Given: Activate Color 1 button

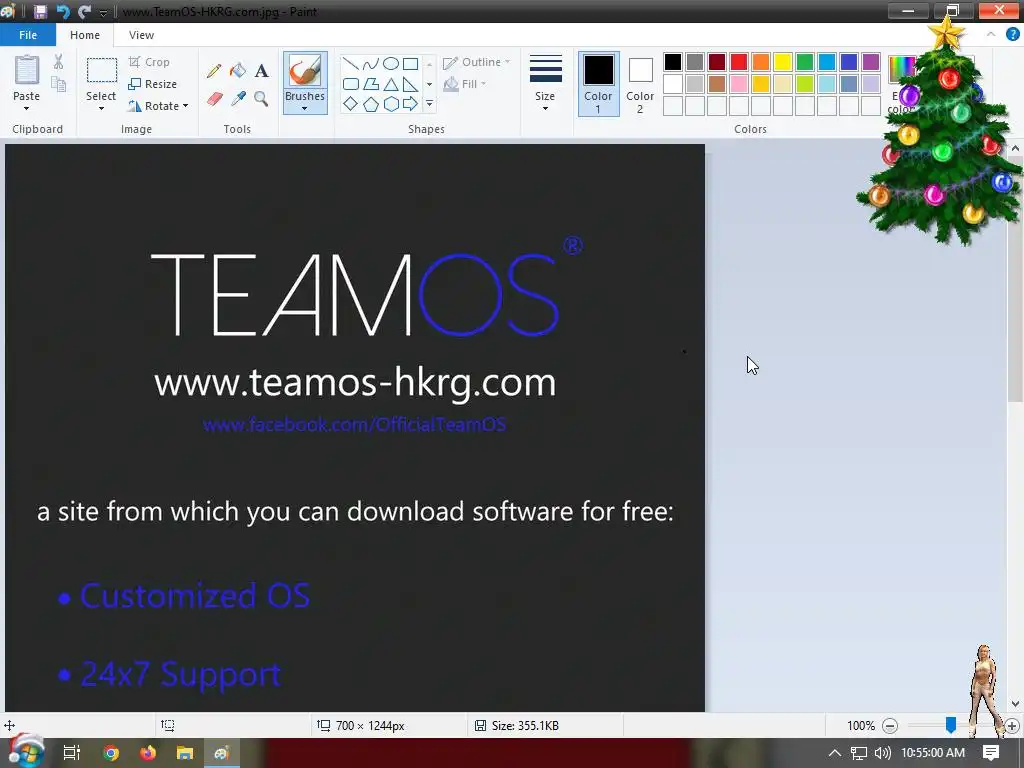Looking at the screenshot, I should pos(598,84).
